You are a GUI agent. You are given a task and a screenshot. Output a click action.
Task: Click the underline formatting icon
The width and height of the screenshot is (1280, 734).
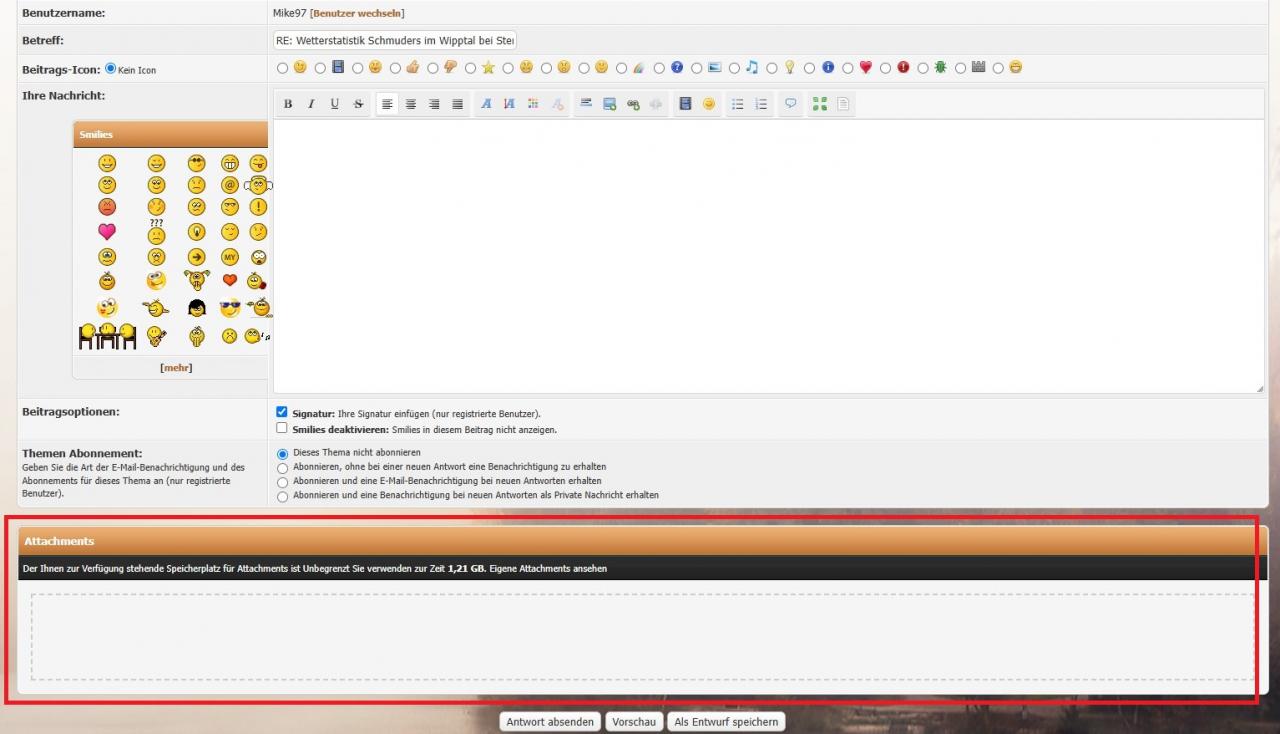tap(334, 104)
